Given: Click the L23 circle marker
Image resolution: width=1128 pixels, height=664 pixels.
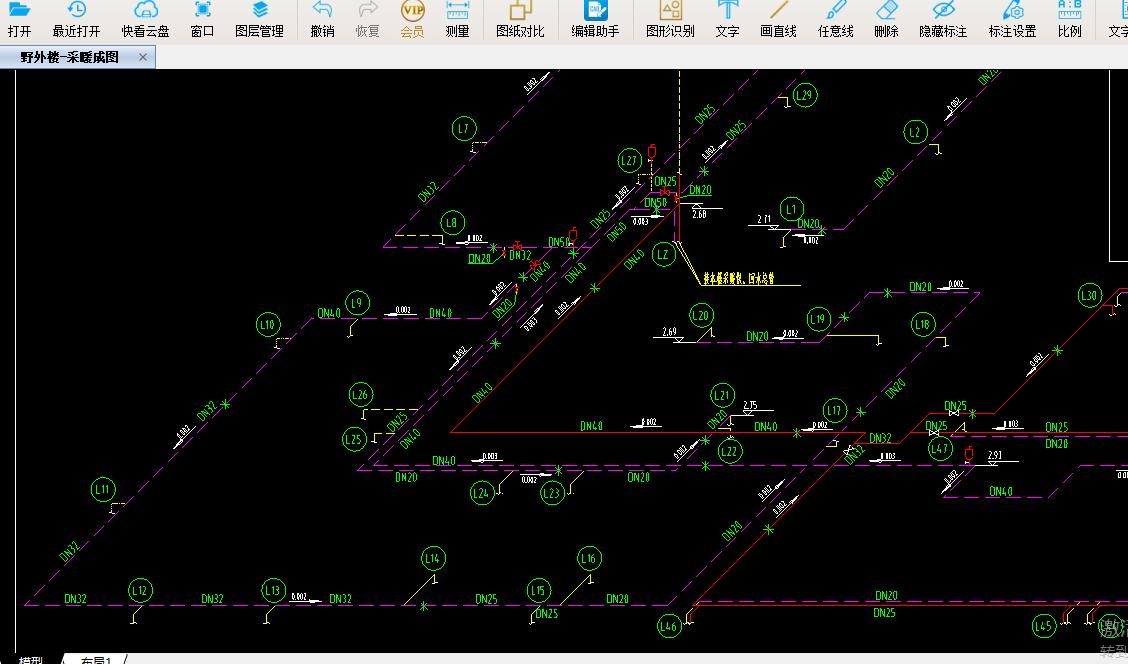Looking at the screenshot, I should pos(552,493).
